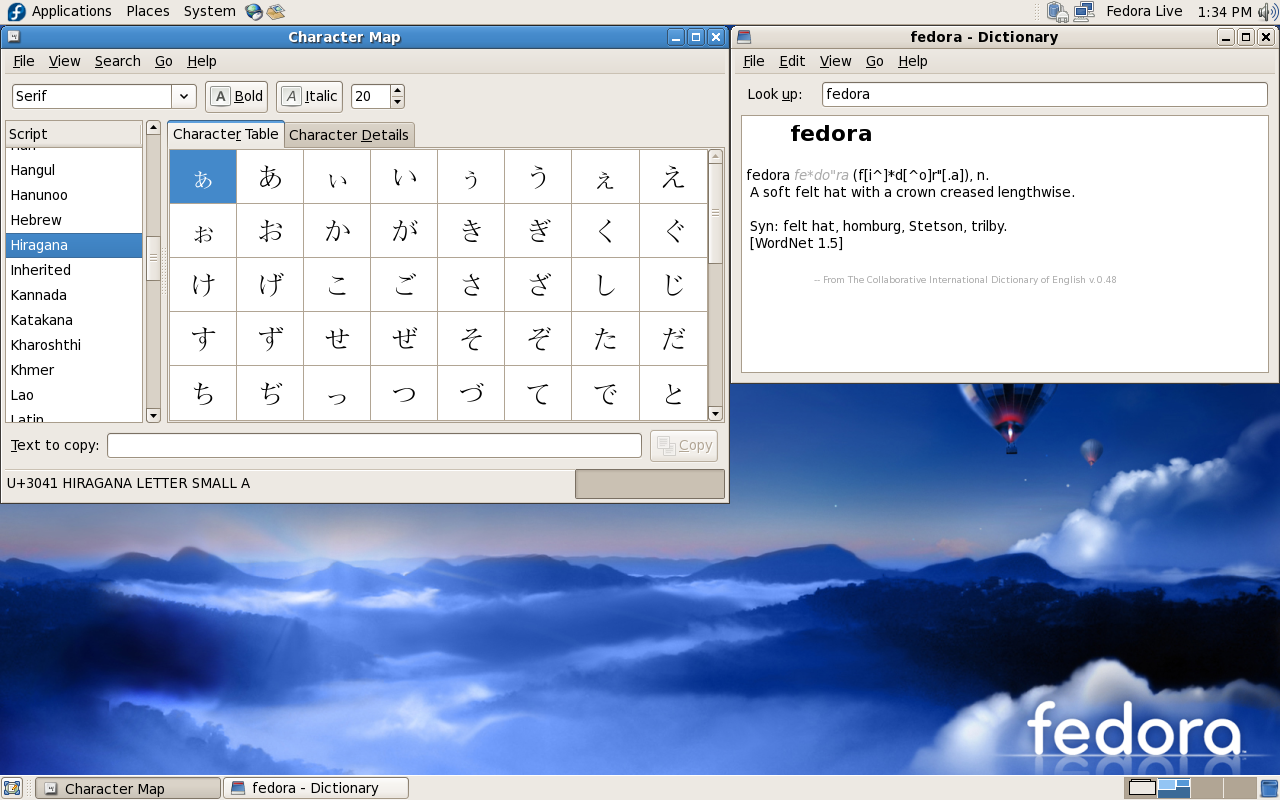Switch to Character Table tab
The width and height of the screenshot is (1280, 800).
coord(226,134)
